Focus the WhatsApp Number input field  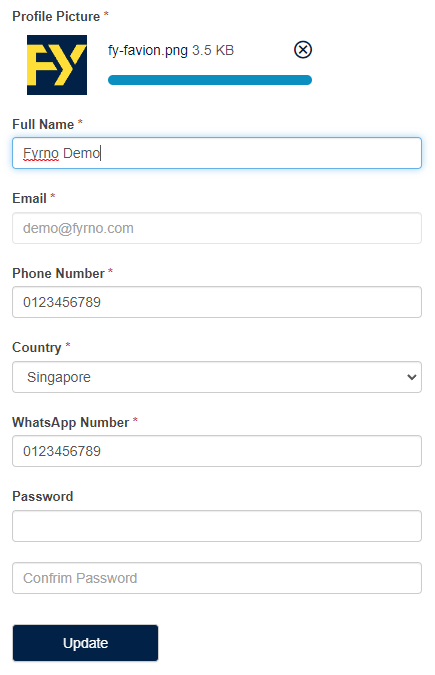[x=217, y=451]
